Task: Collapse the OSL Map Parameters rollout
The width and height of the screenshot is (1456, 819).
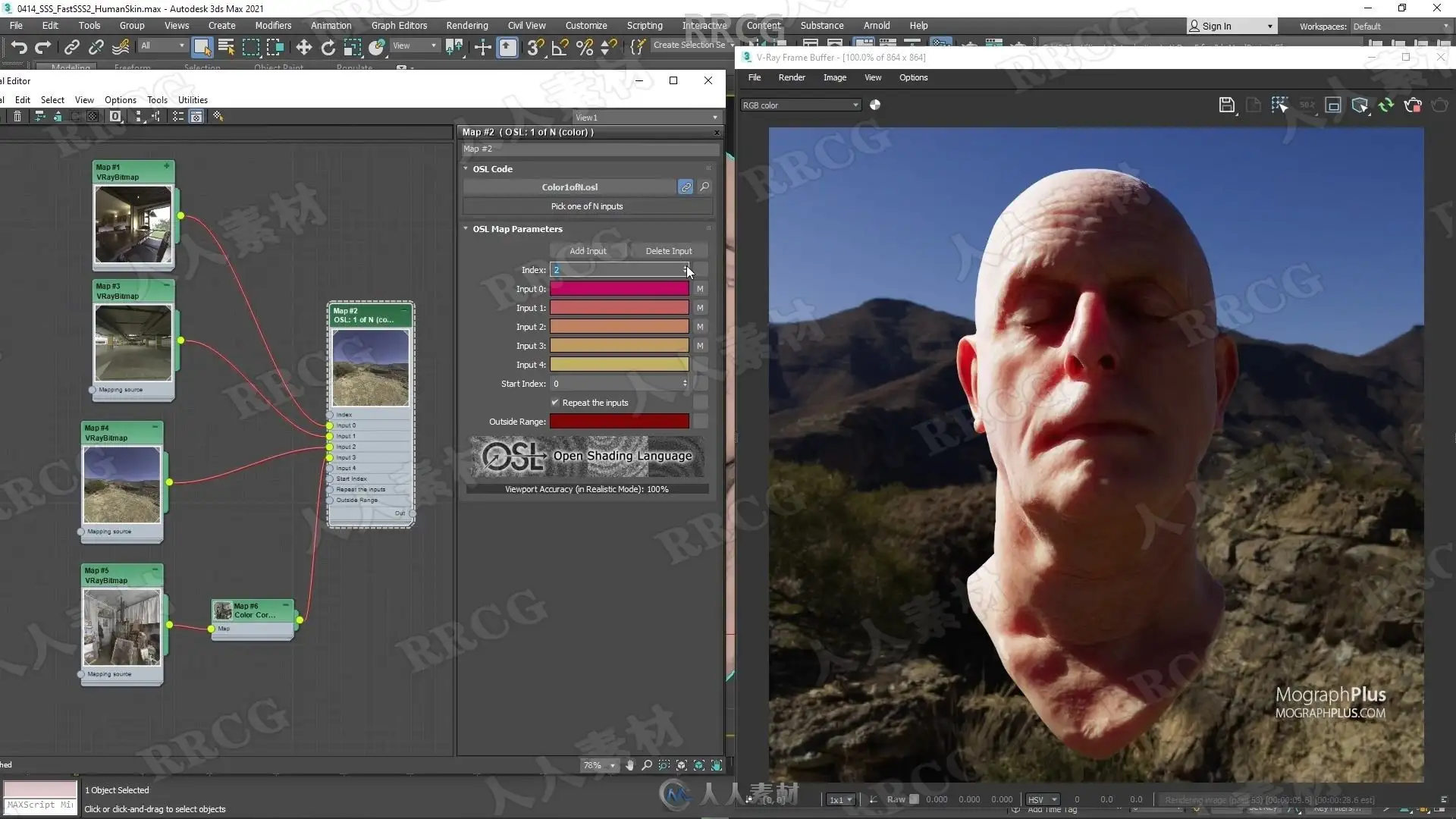Action: [x=466, y=228]
